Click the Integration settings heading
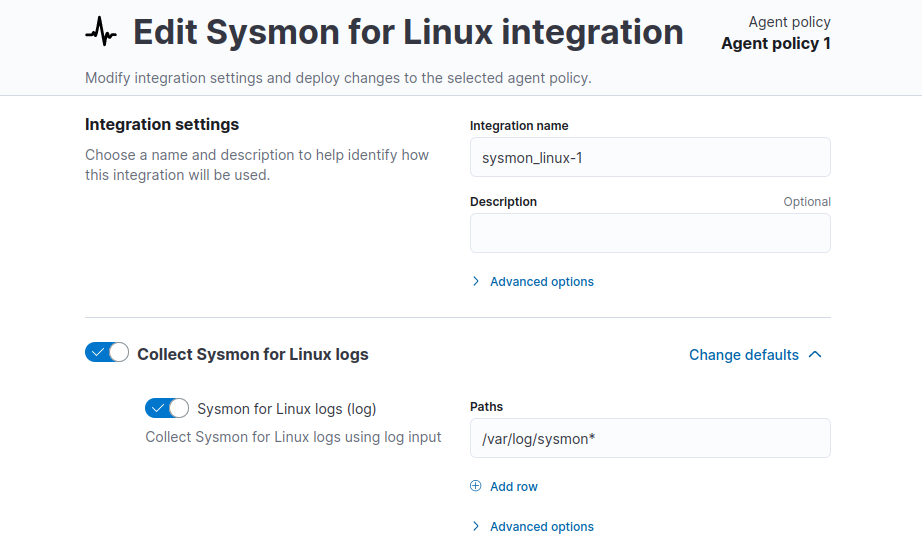 [162, 125]
